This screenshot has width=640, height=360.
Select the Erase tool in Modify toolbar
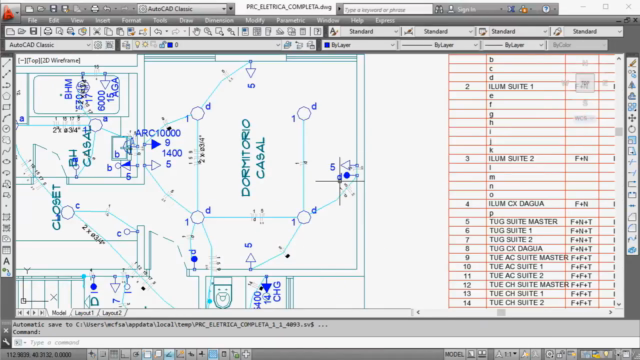[x=632, y=64]
